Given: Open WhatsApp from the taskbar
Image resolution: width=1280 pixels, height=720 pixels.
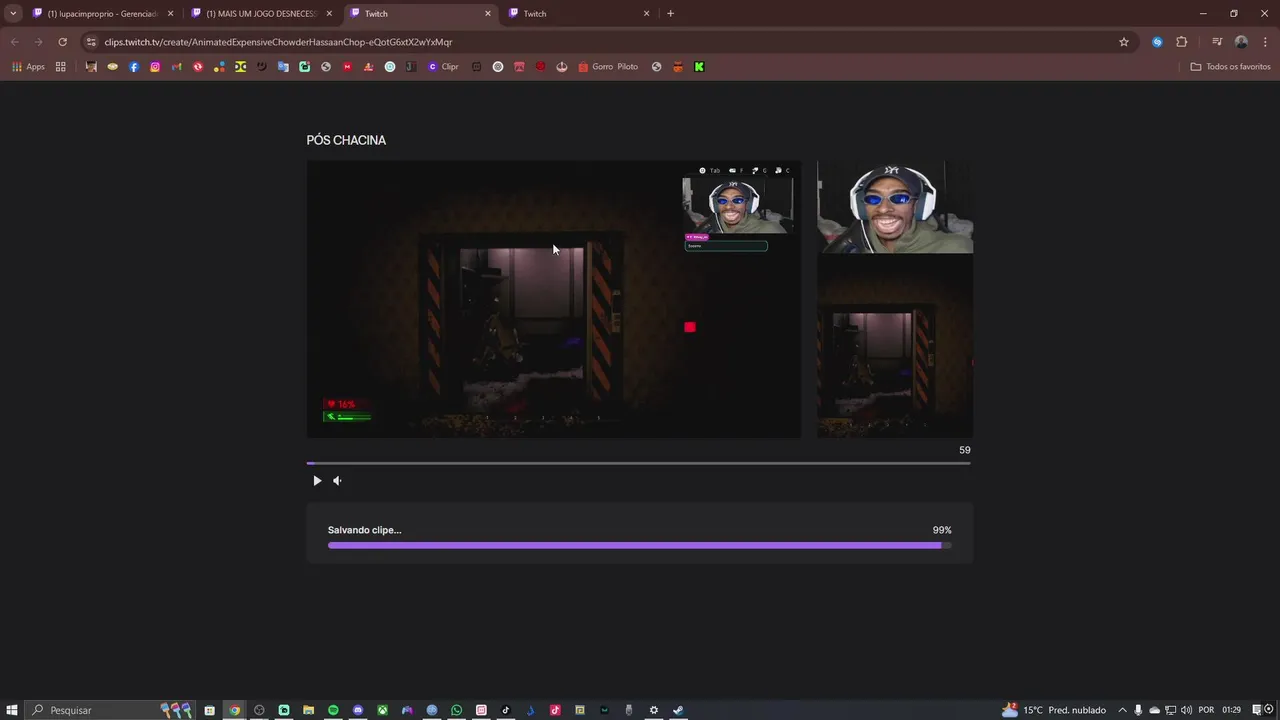Looking at the screenshot, I should (457, 710).
